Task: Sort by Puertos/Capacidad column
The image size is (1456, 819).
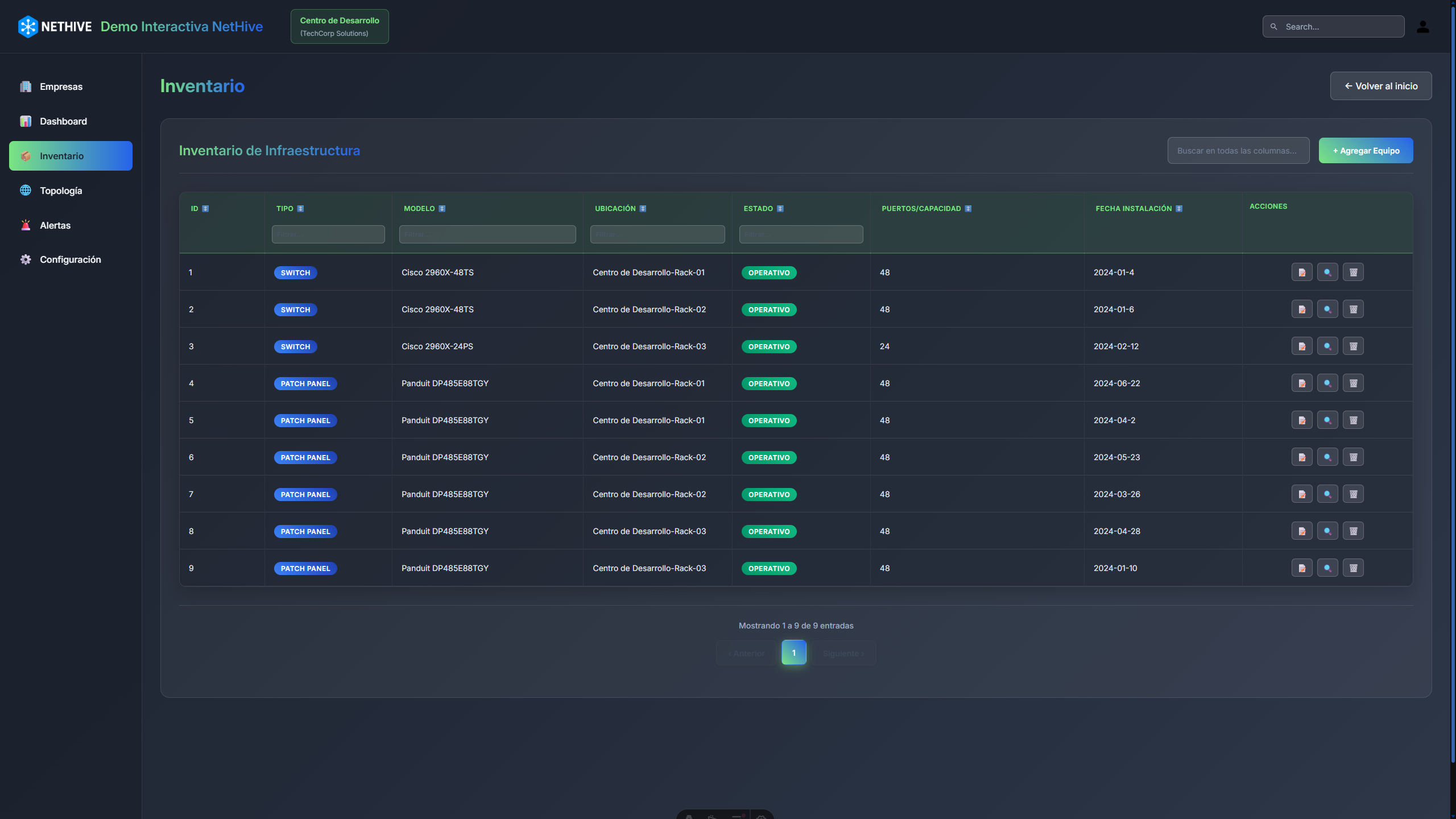Action: coord(967,209)
